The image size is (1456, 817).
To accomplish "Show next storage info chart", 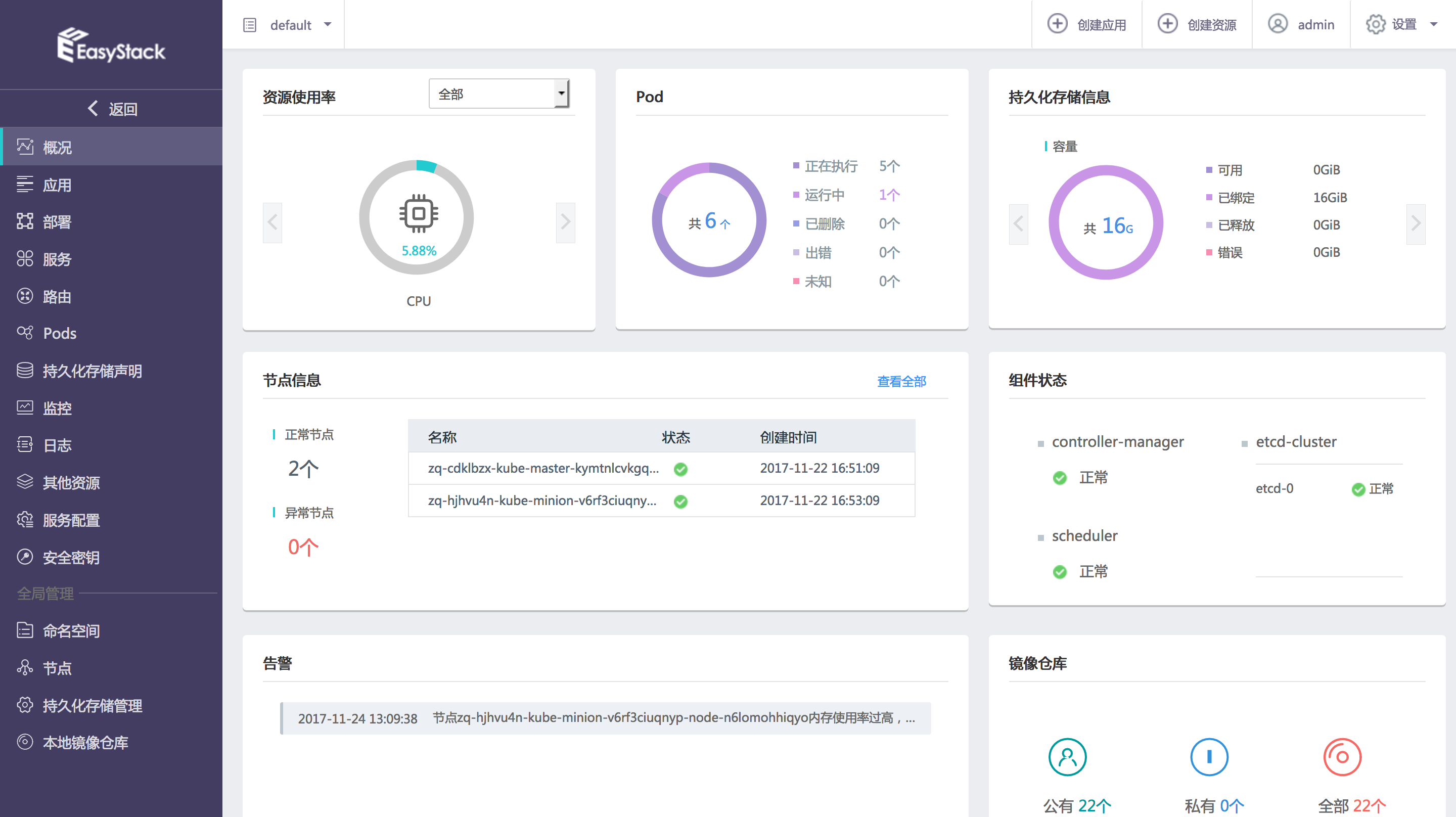I will (x=1416, y=224).
